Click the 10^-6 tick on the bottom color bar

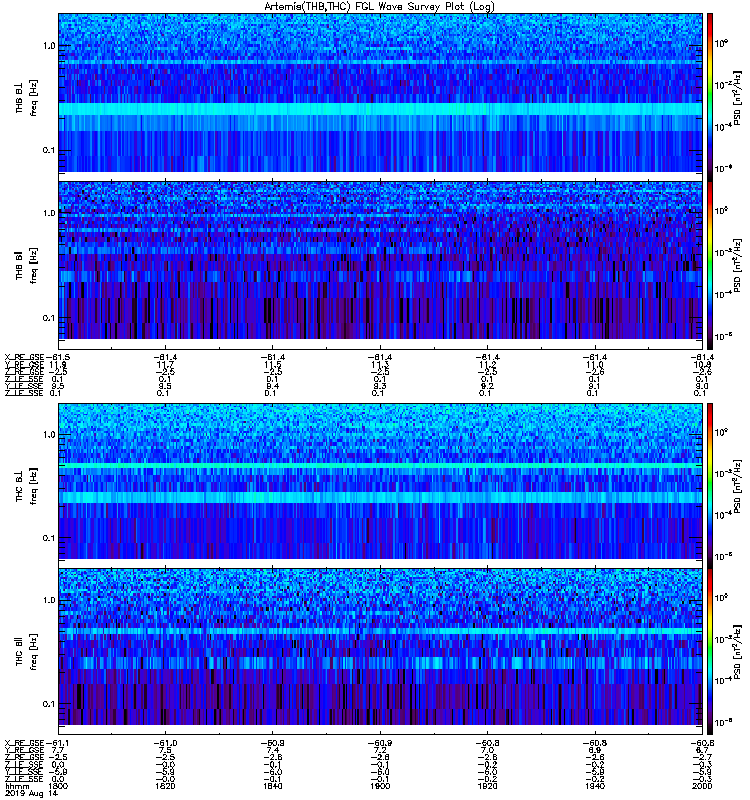pyautogui.click(x=723, y=722)
